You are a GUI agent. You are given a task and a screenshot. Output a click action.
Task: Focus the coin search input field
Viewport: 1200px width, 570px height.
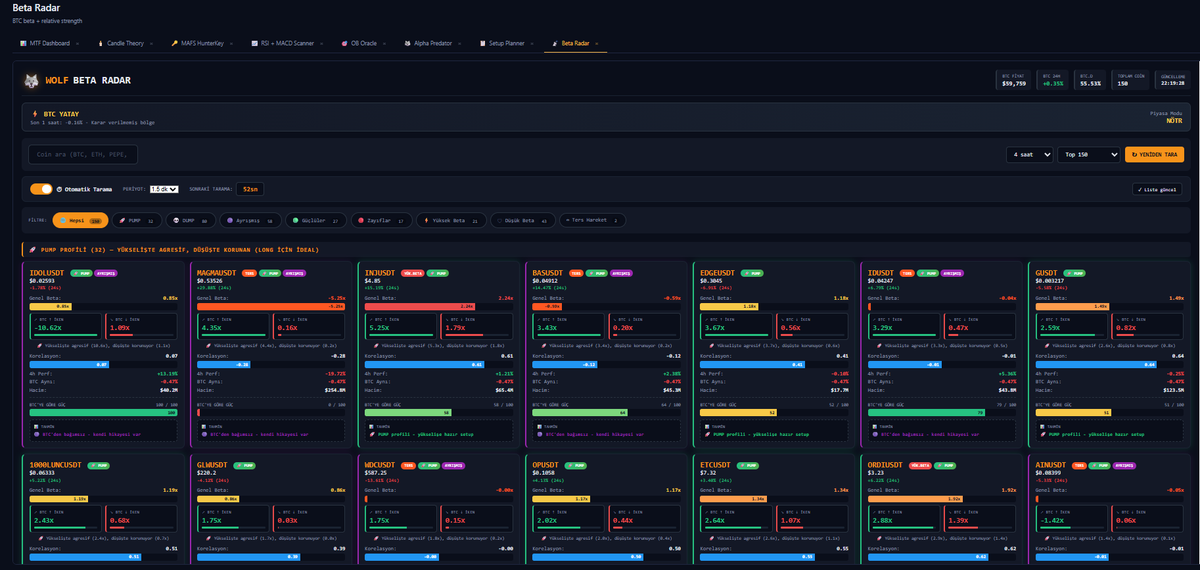click(x=83, y=154)
